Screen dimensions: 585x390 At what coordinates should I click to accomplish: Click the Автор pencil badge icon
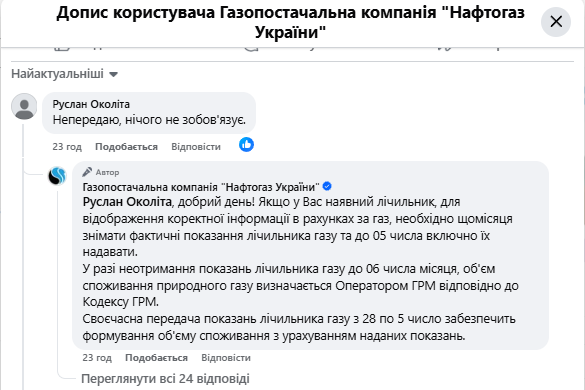(87, 172)
